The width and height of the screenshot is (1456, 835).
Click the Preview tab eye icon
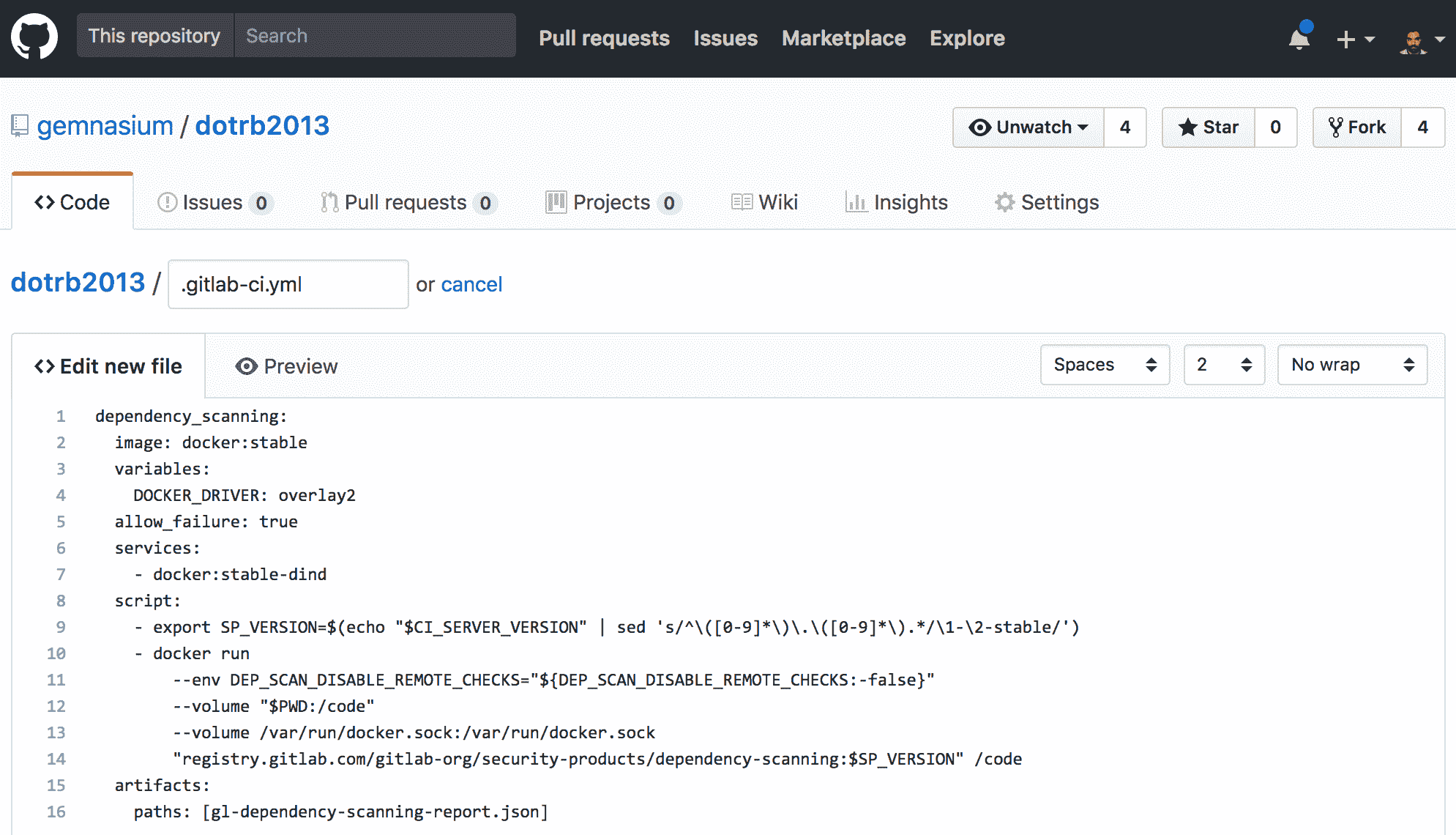click(247, 366)
